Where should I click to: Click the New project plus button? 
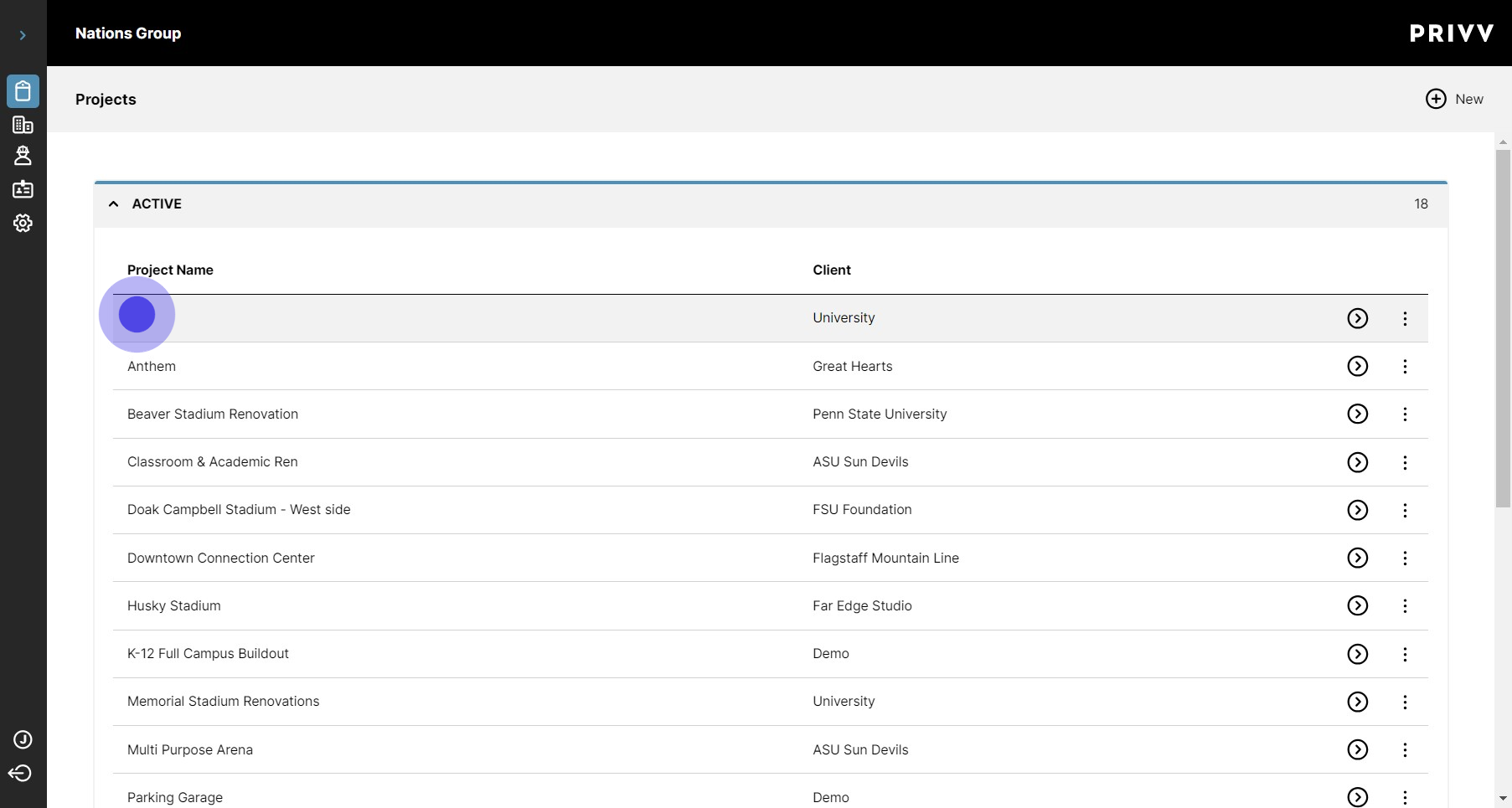coord(1454,99)
